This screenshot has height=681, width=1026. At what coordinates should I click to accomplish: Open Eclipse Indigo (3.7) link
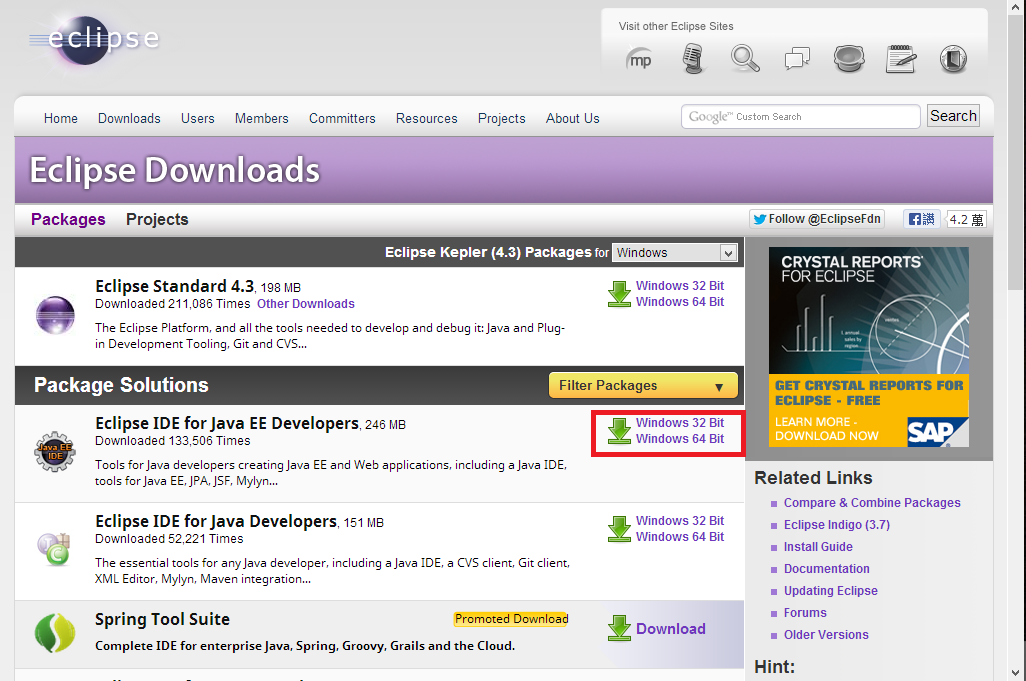click(837, 525)
